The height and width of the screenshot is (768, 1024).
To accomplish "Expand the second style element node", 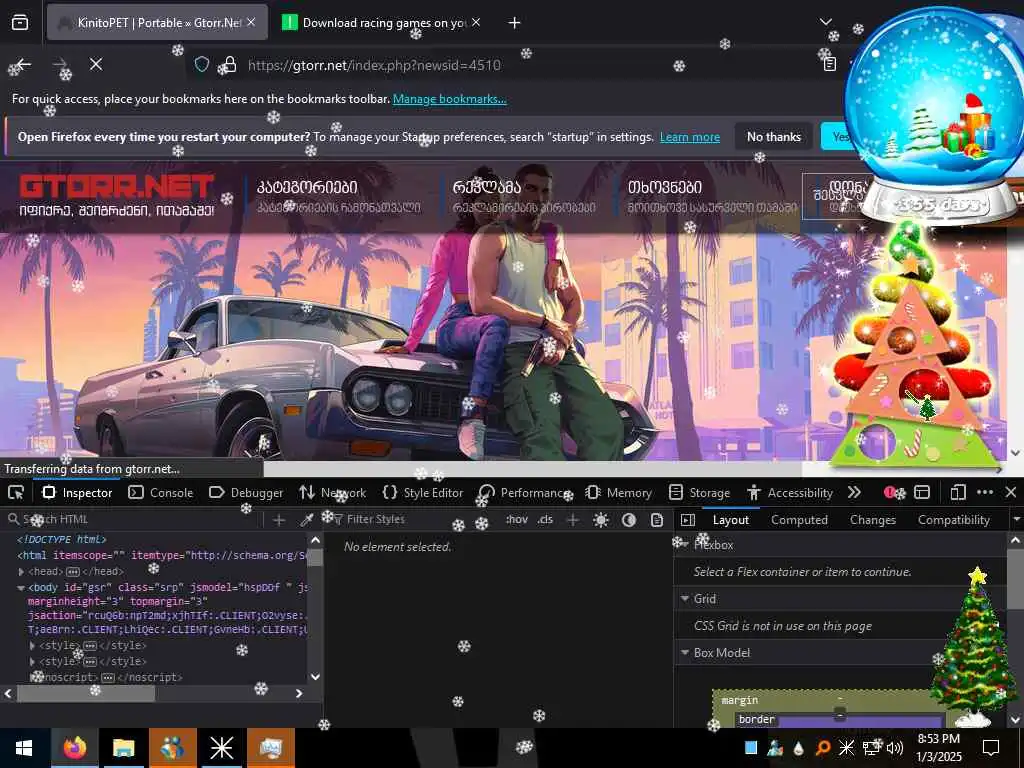I will [x=32, y=662].
